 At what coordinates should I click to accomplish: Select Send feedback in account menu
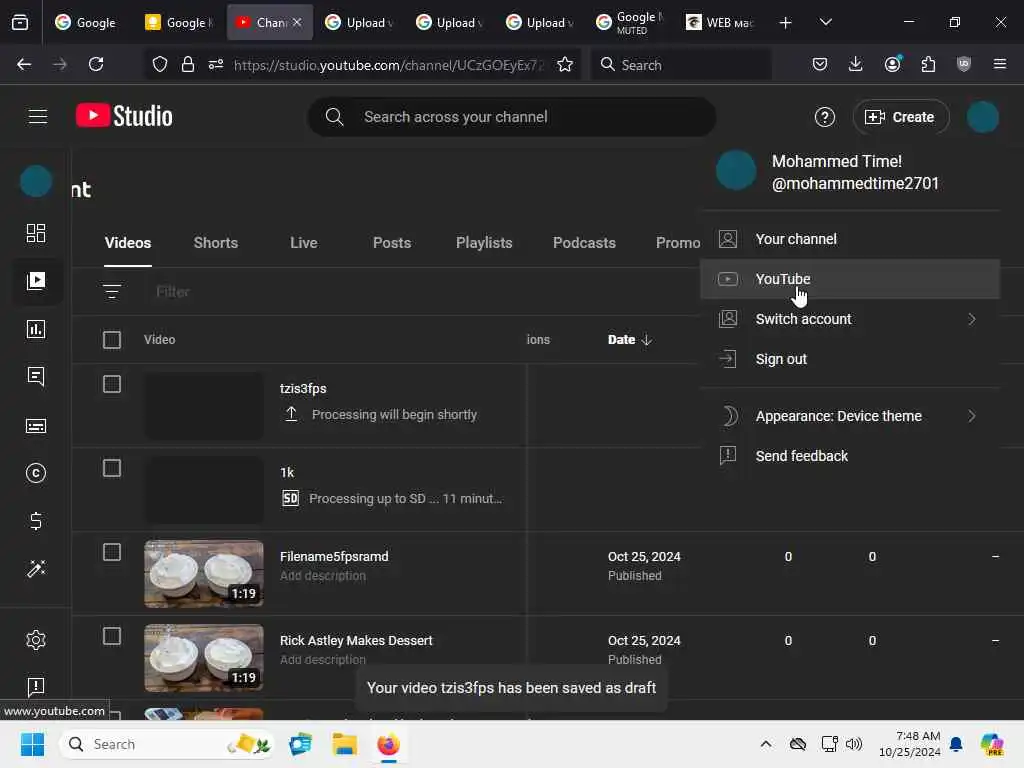(x=850, y=456)
